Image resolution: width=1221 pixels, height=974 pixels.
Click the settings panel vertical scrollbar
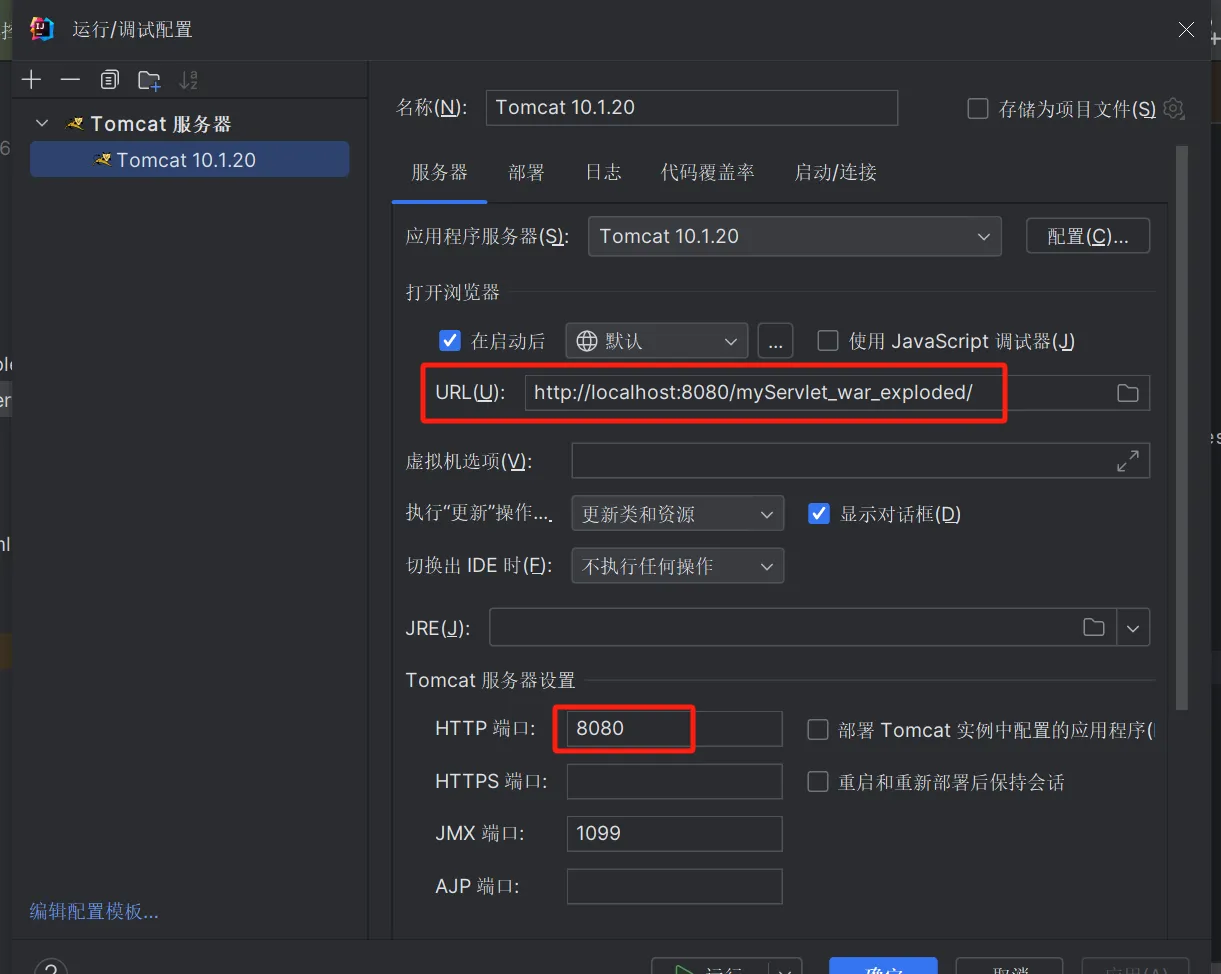[1182, 427]
